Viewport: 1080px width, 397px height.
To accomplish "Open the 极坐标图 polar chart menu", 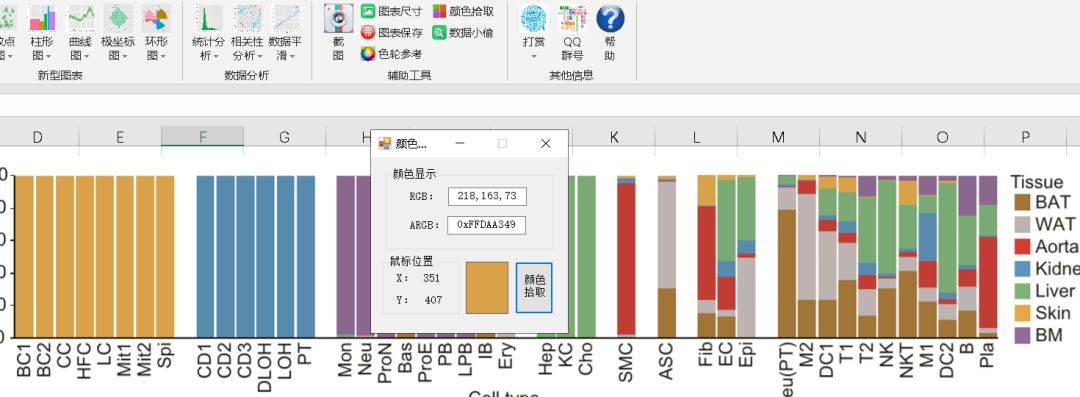I will click(118, 32).
